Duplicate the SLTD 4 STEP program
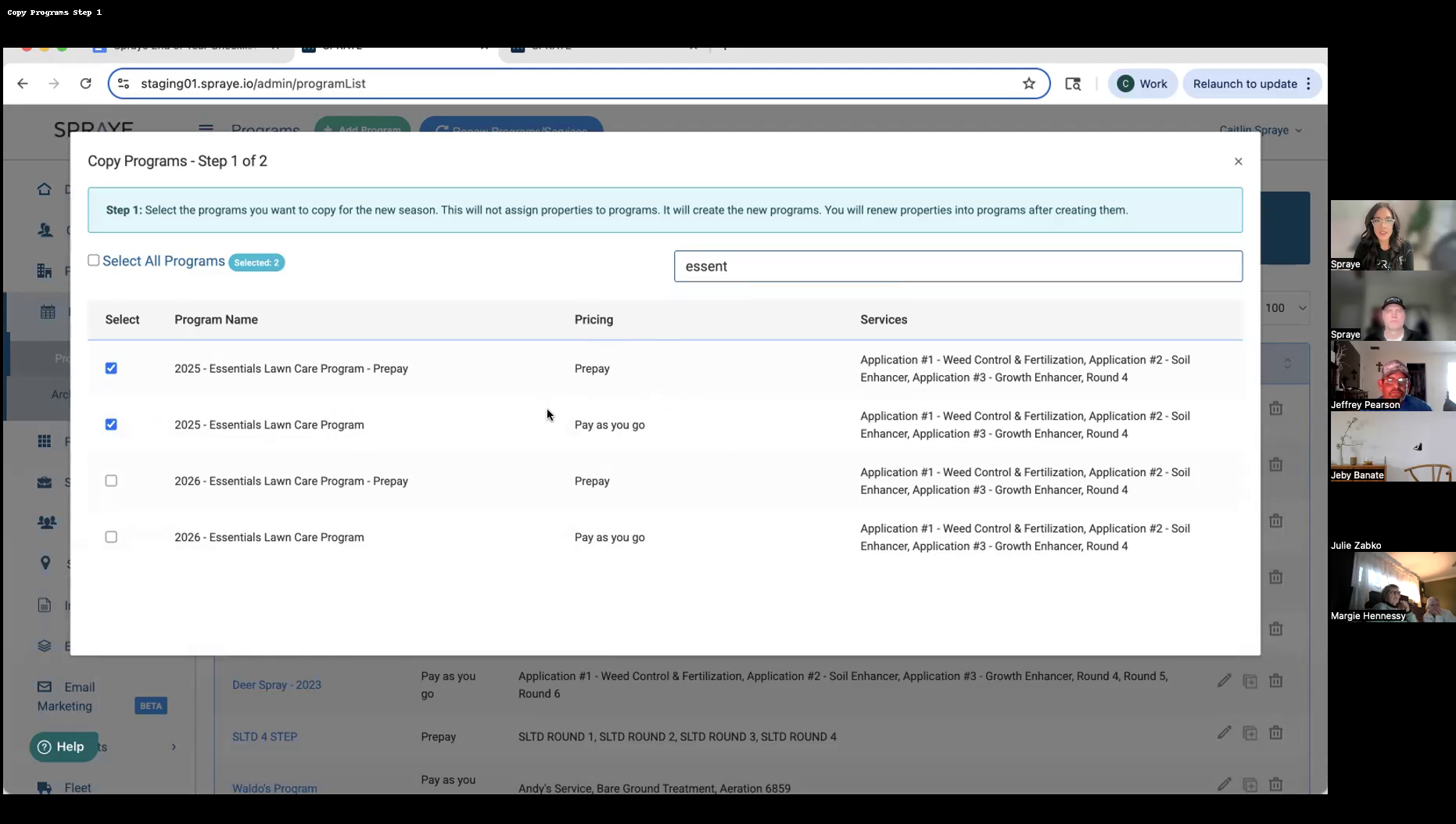 click(x=1250, y=733)
